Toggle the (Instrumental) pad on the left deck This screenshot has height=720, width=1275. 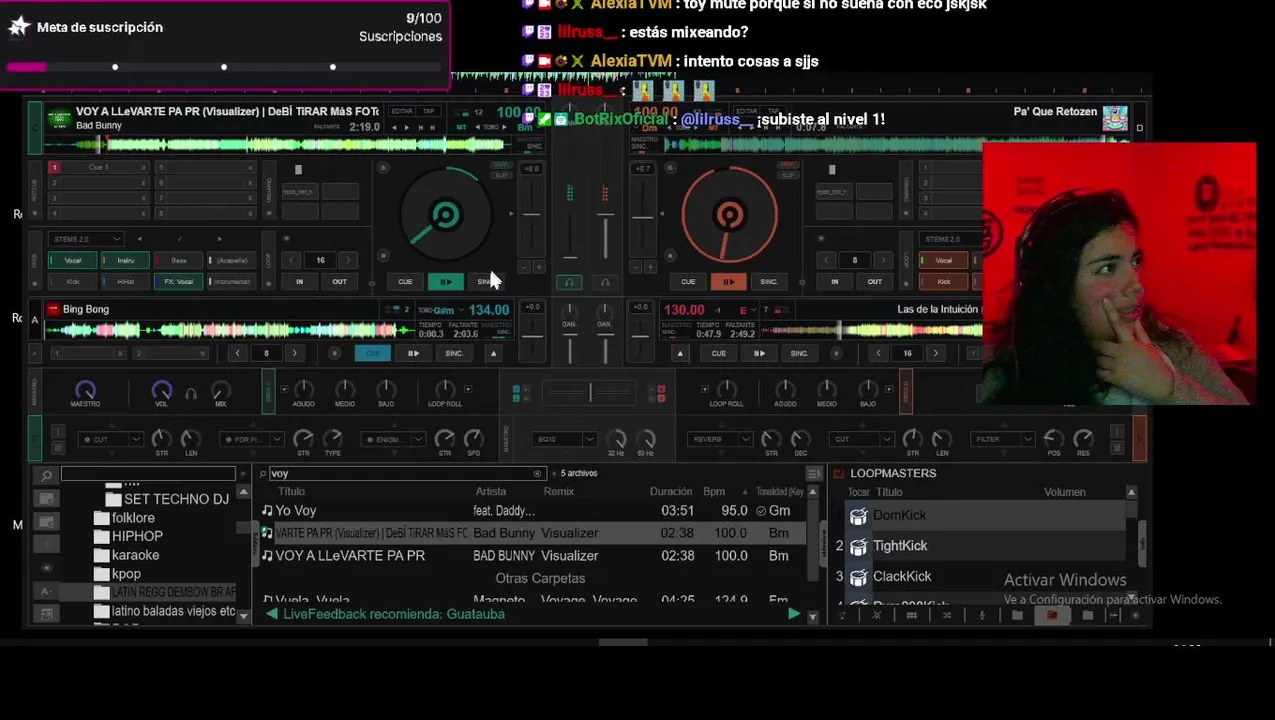click(231, 282)
